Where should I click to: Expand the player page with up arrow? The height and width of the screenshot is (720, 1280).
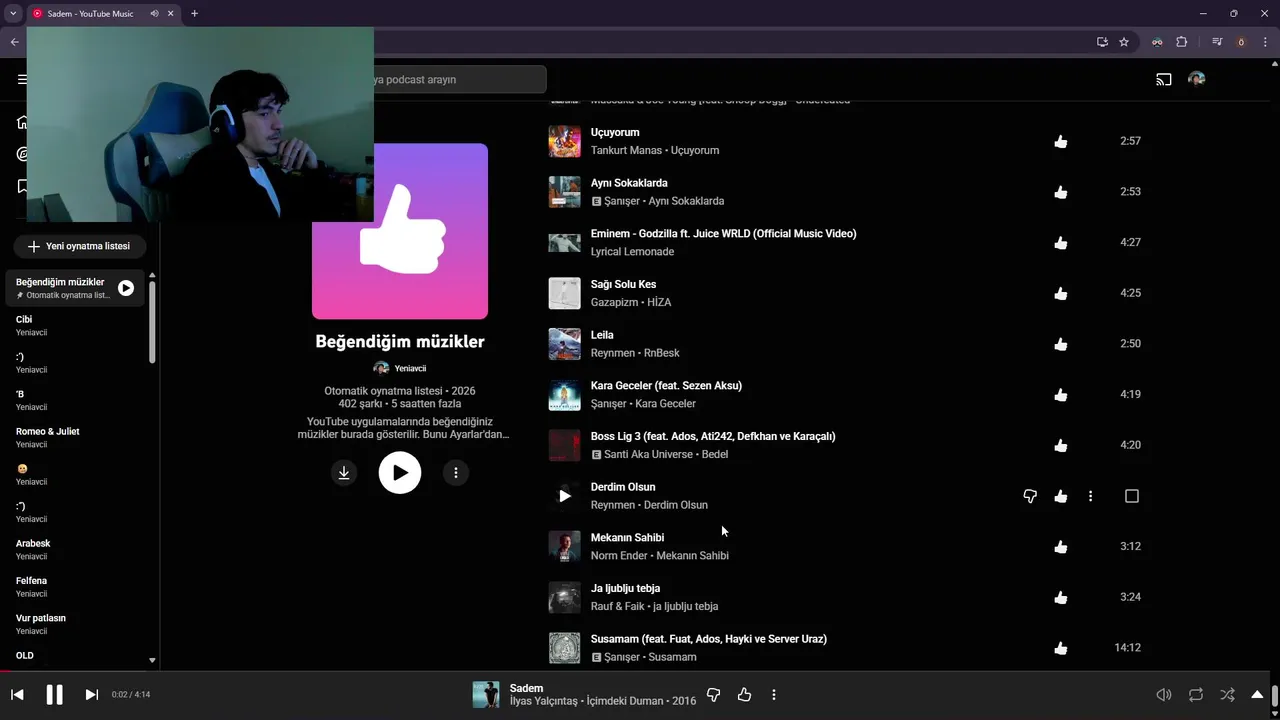pyautogui.click(x=1258, y=694)
